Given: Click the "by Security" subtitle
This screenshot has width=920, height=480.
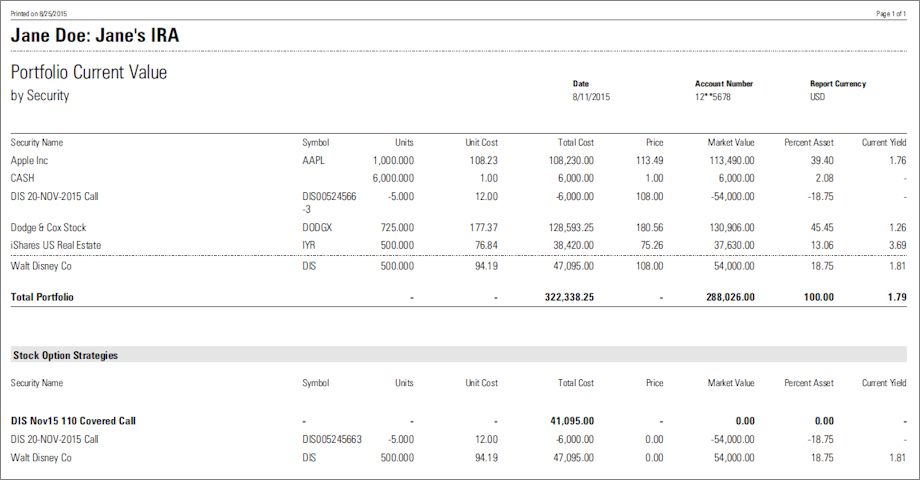Looking at the screenshot, I should click(x=40, y=96).
